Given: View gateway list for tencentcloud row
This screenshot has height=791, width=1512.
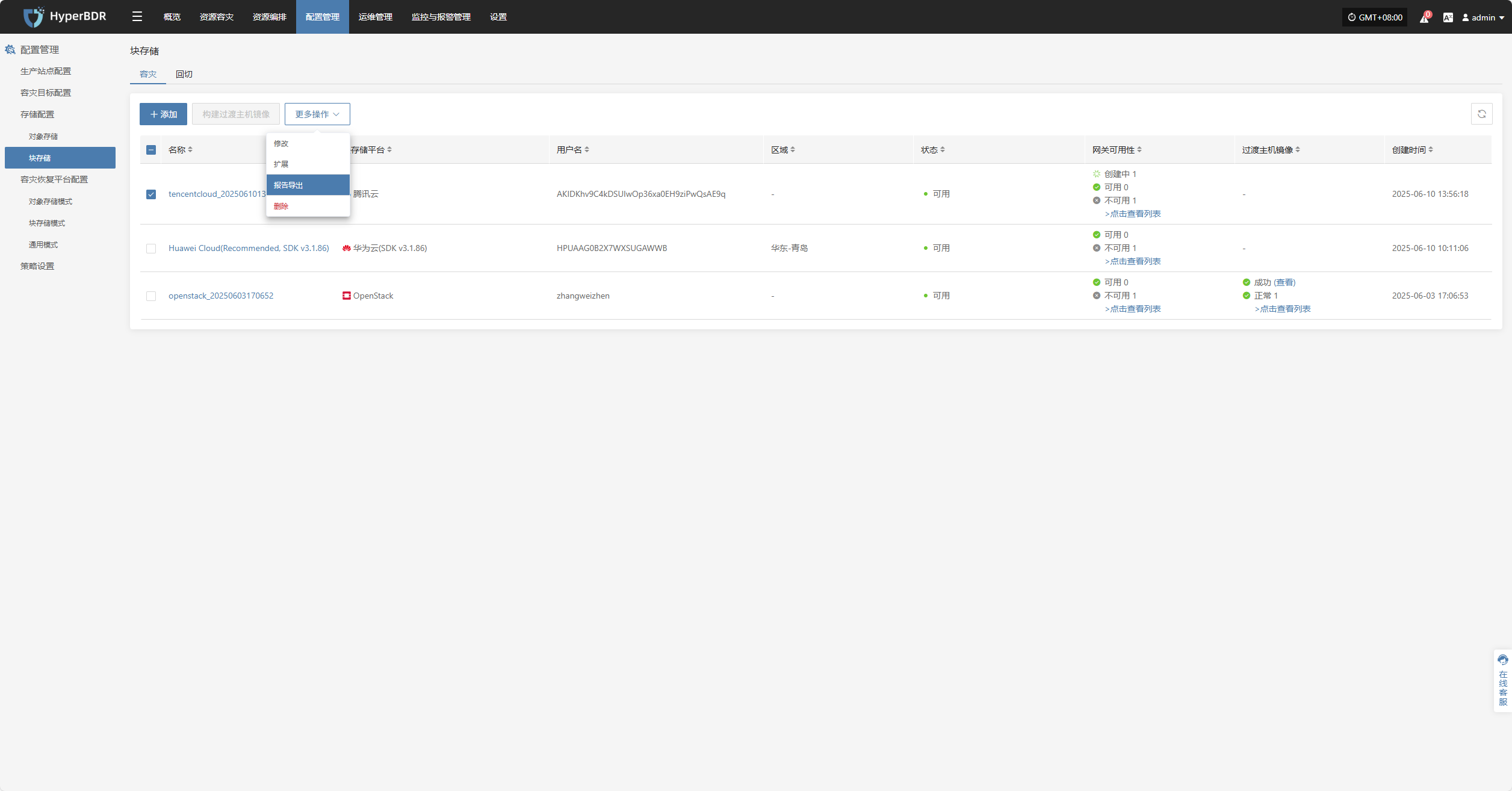Looking at the screenshot, I should pyautogui.click(x=1133, y=214).
